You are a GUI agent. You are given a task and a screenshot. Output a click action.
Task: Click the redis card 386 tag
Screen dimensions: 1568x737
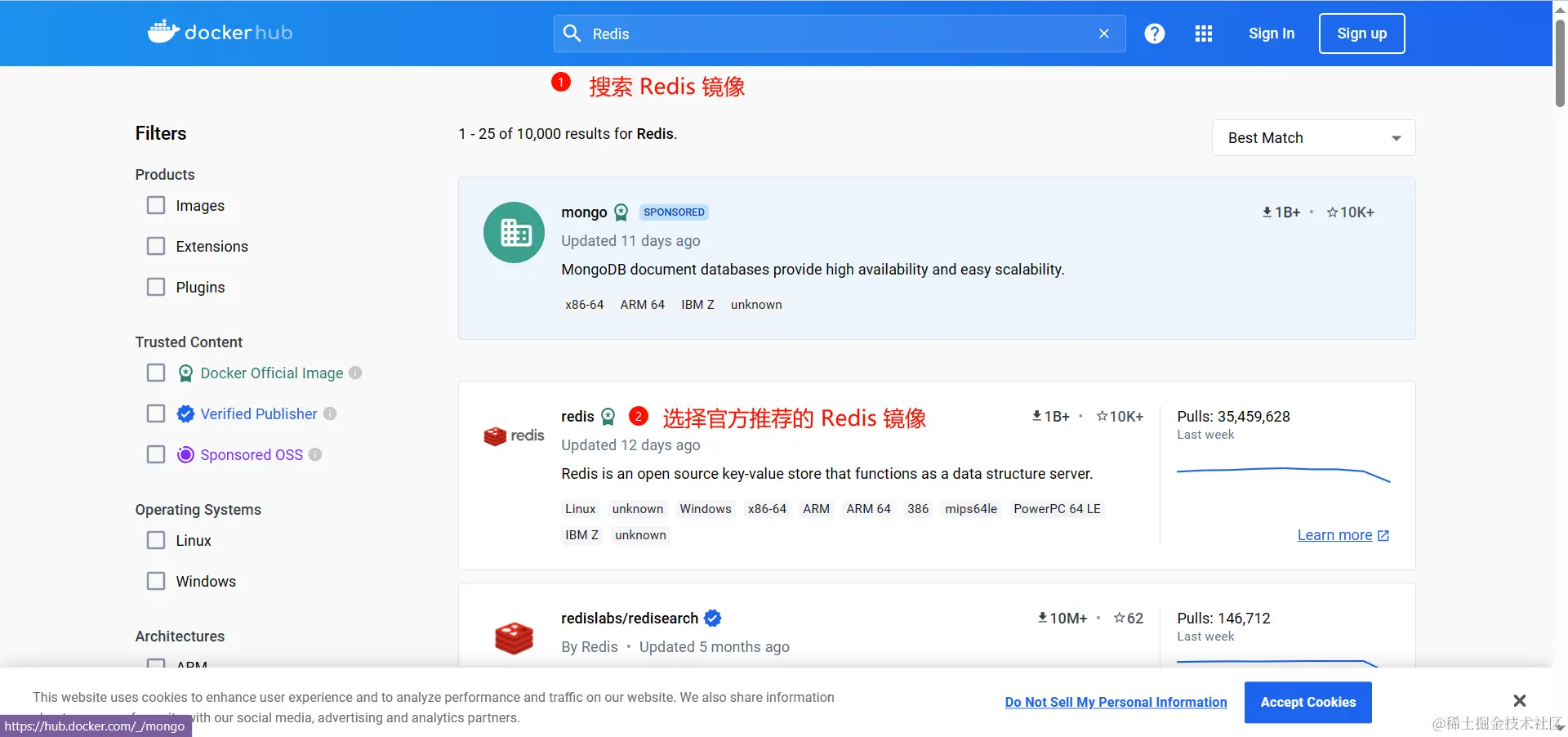tap(918, 509)
